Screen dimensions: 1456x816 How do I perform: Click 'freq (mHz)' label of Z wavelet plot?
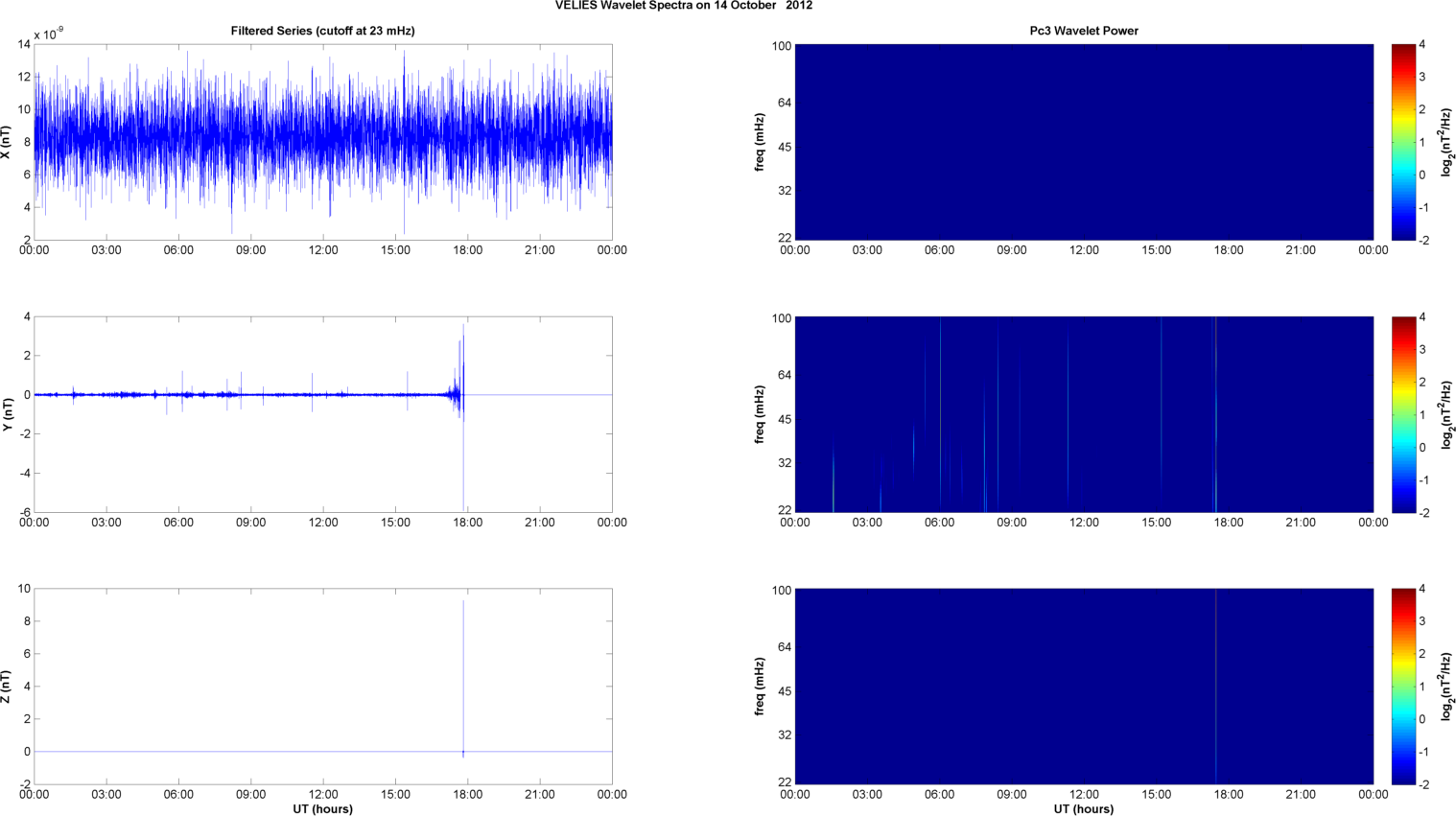pyautogui.click(x=760, y=687)
